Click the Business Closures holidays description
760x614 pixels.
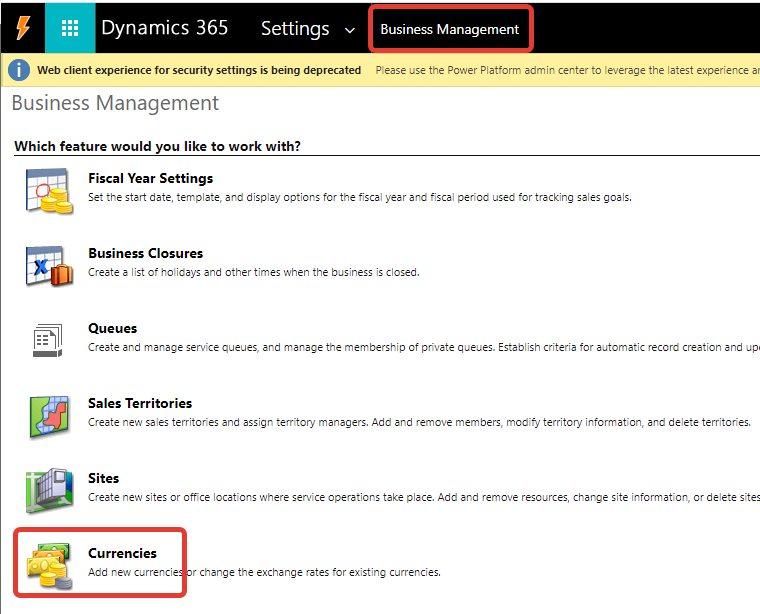[253, 272]
